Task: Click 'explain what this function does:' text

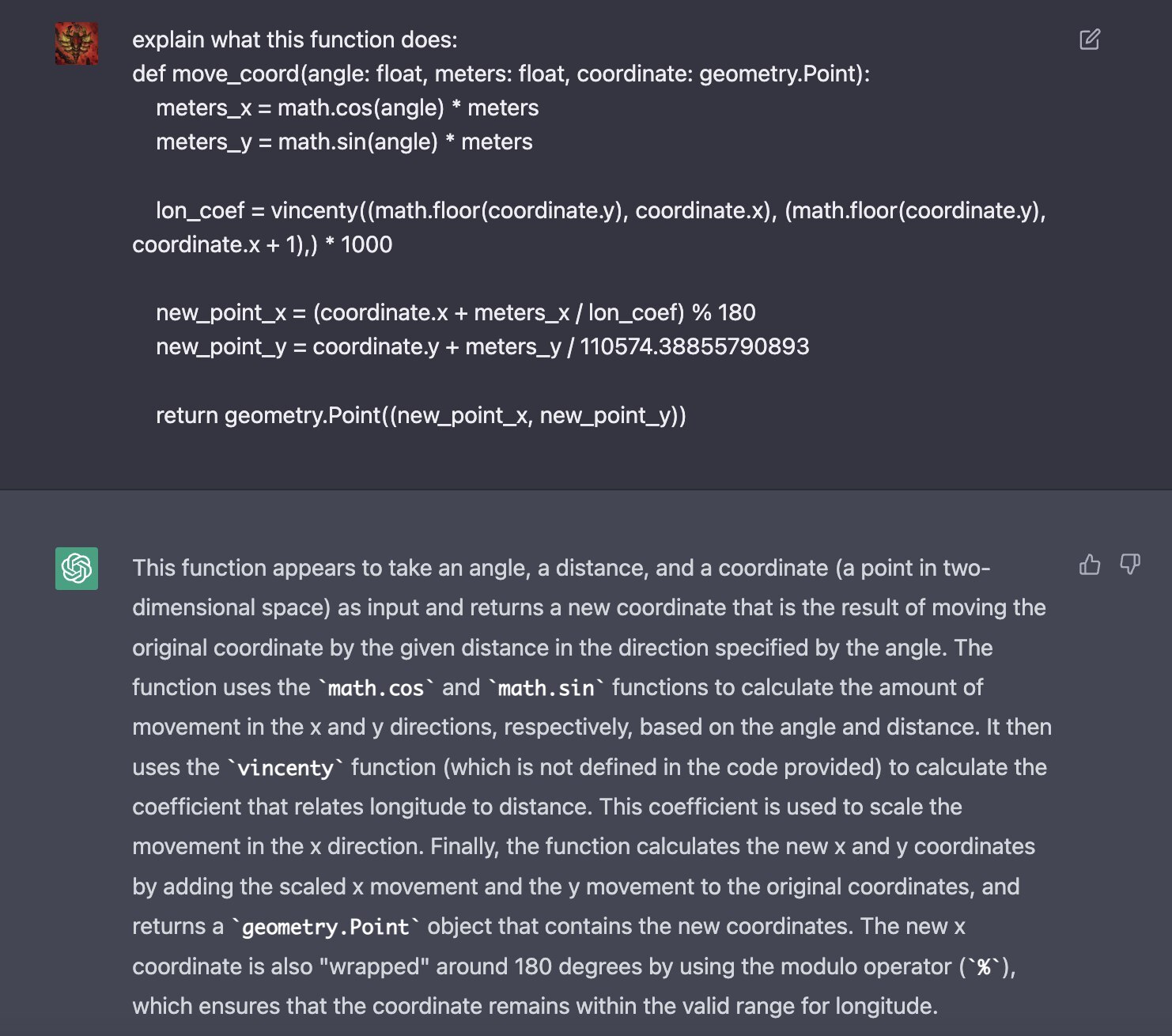Action: tap(294, 40)
